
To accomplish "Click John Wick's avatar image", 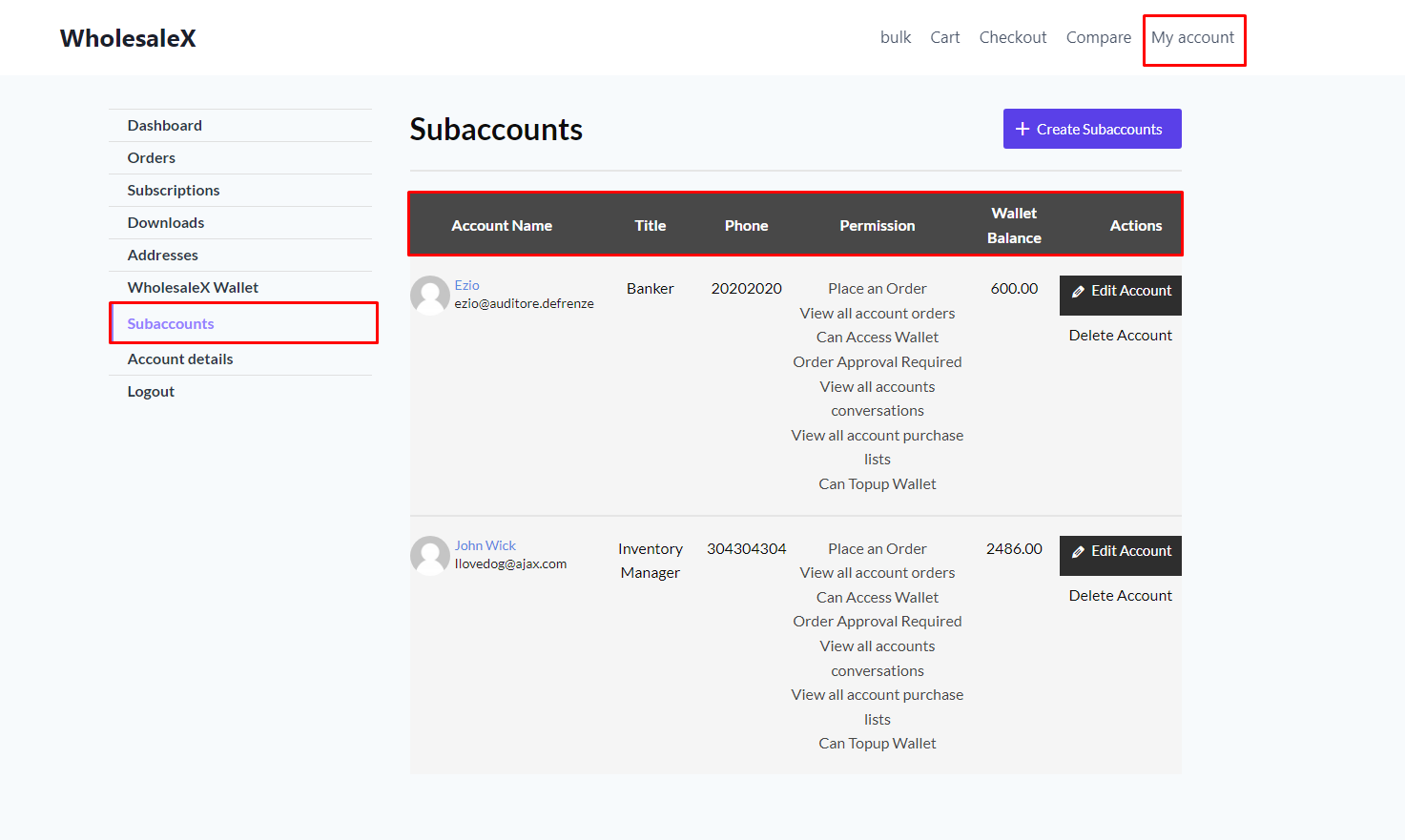I will (x=430, y=555).
